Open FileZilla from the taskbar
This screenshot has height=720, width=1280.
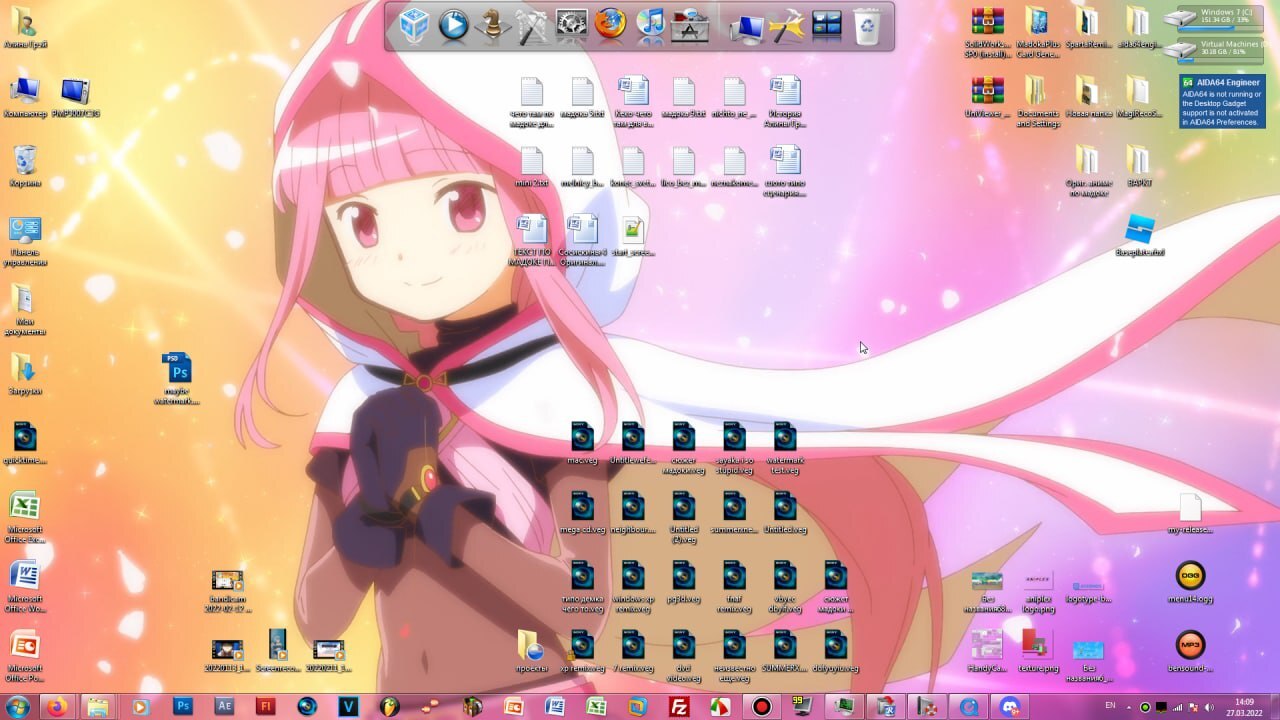(679, 706)
